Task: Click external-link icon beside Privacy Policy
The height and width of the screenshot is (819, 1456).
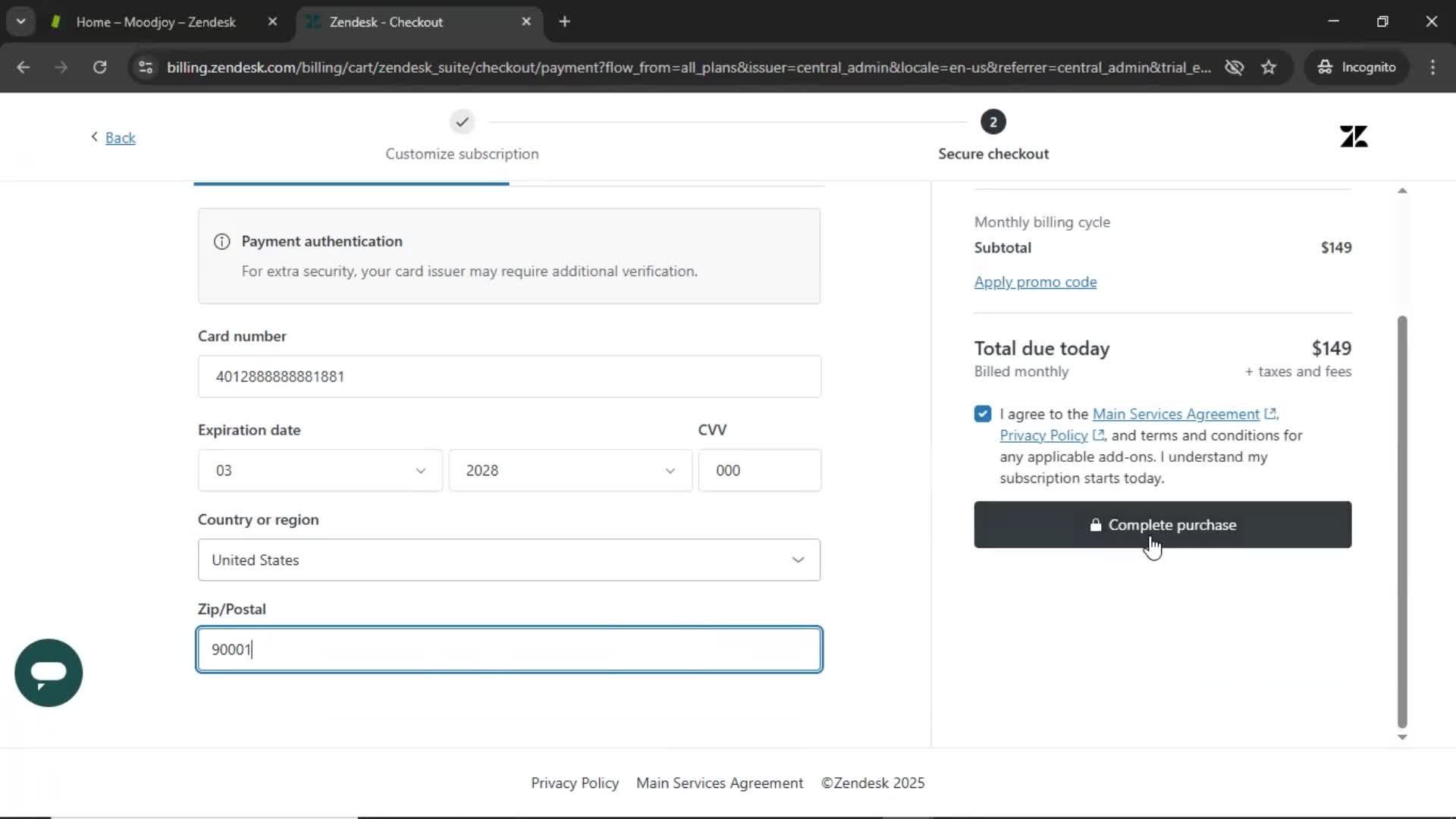Action: coord(1098,435)
